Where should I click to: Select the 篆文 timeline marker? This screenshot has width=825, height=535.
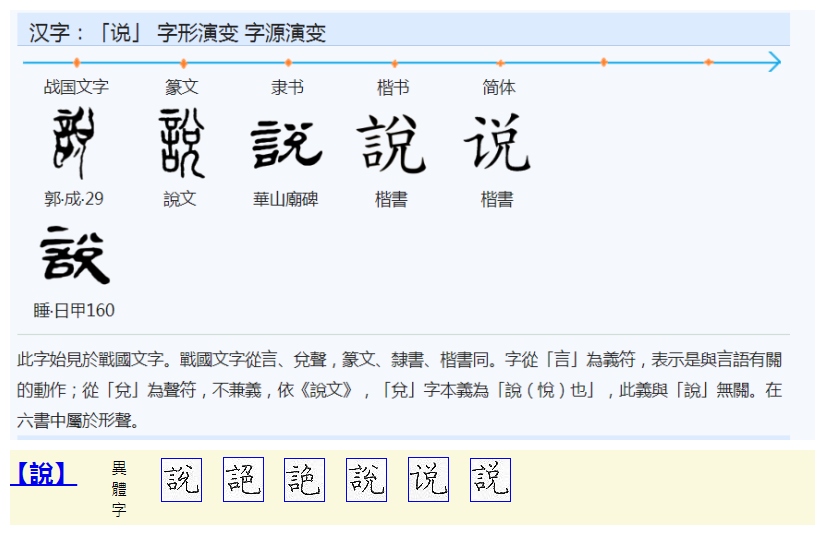tap(183, 64)
